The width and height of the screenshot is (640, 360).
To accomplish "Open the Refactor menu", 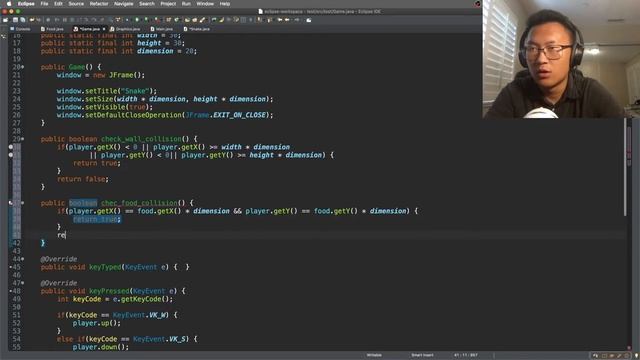I will (x=99, y=4).
